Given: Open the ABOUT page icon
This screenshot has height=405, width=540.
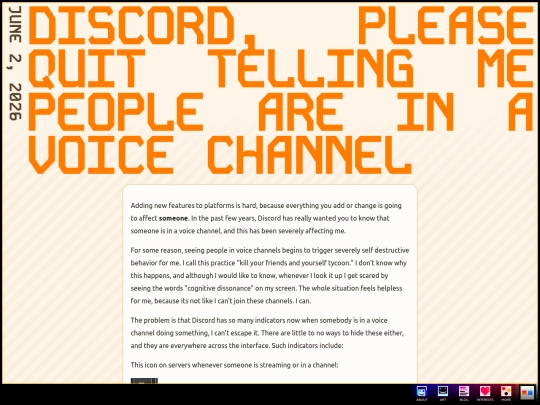Looking at the screenshot, I should tap(422, 392).
